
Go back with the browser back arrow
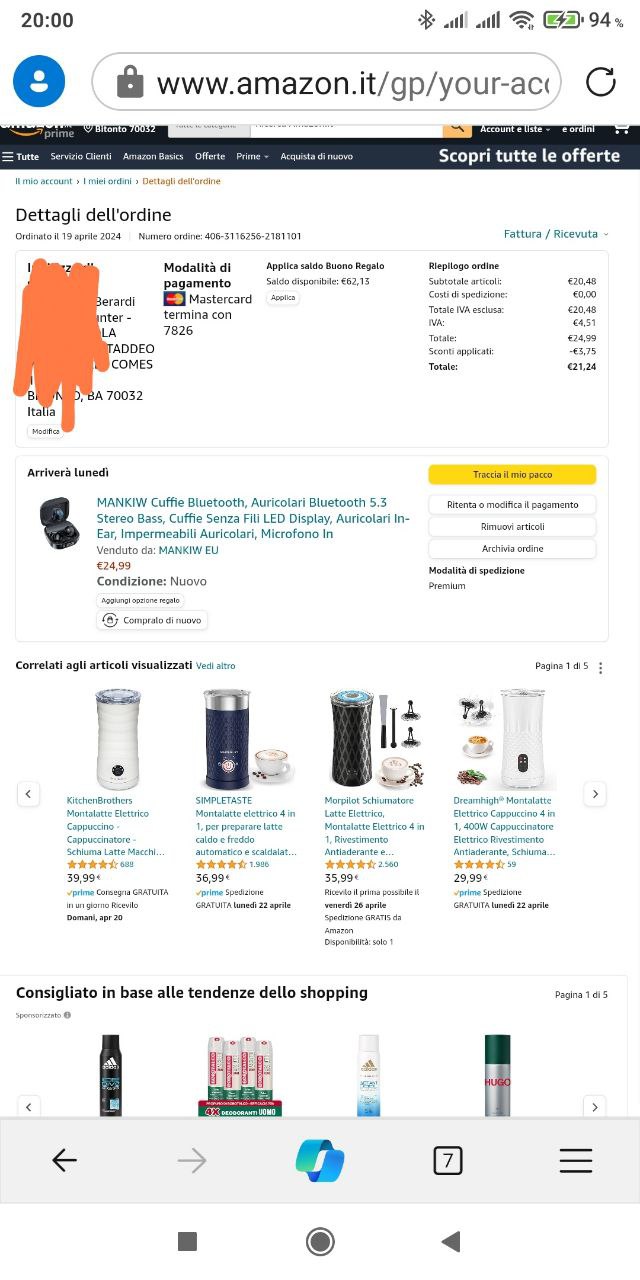point(64,1160)
